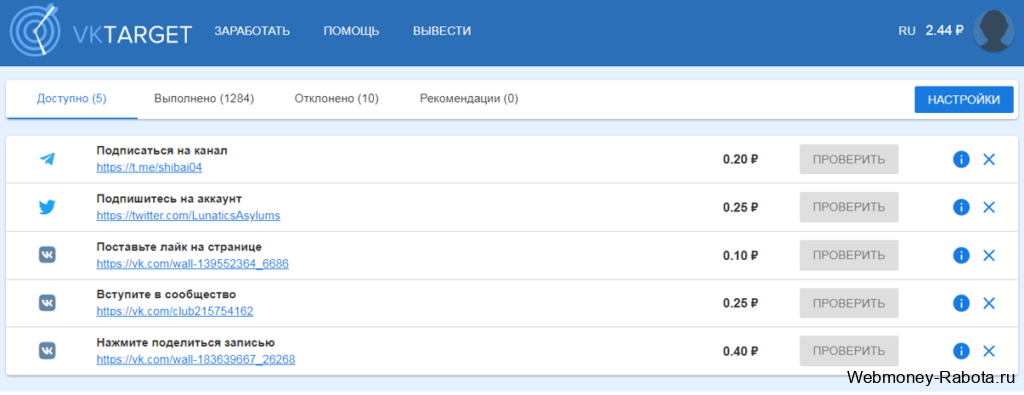This screenshot has height=395, width=1024.
Task: Click the 'Подпишитесь на аккаунт' task title
Action: [x=169, y=198]
